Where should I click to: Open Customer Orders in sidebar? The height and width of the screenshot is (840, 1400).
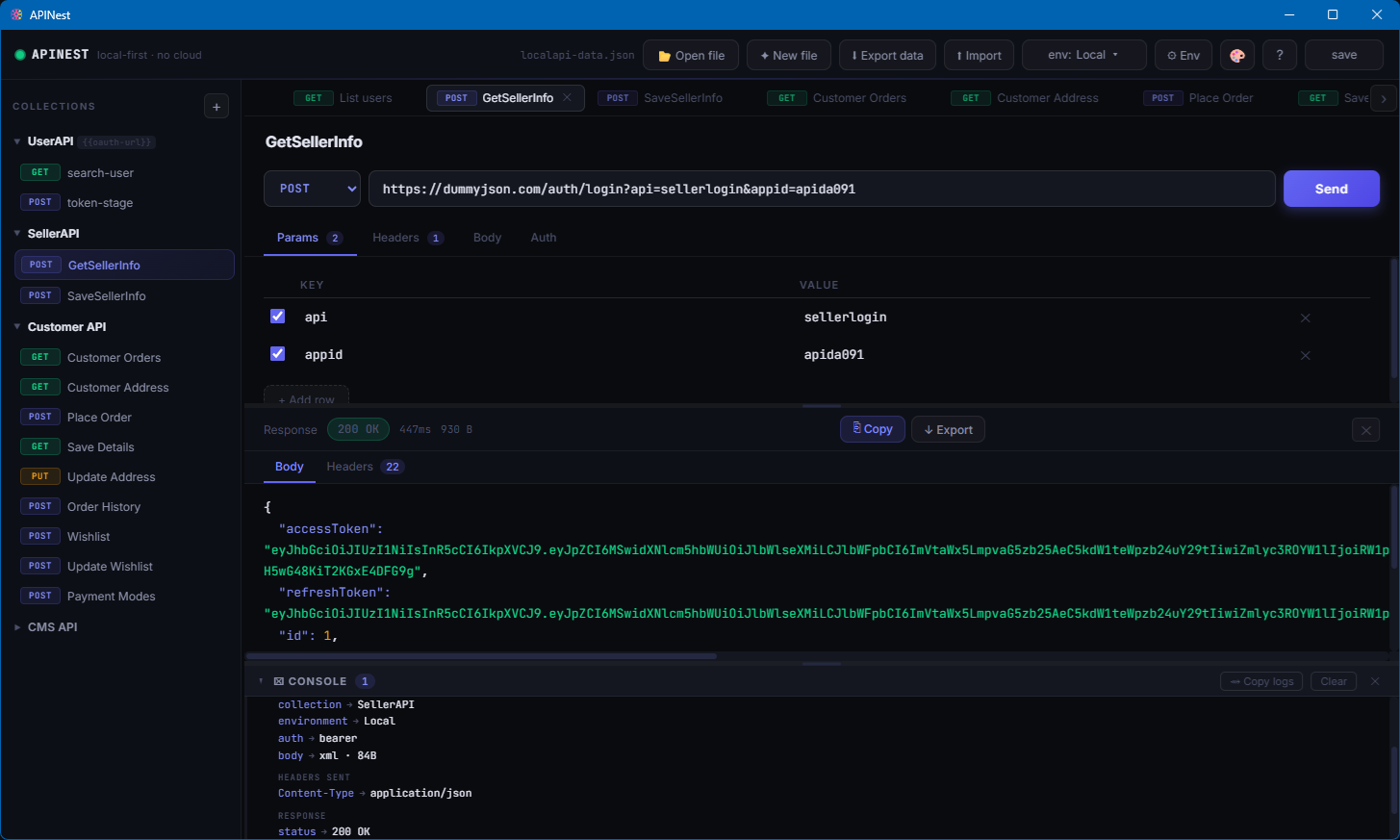124,358
